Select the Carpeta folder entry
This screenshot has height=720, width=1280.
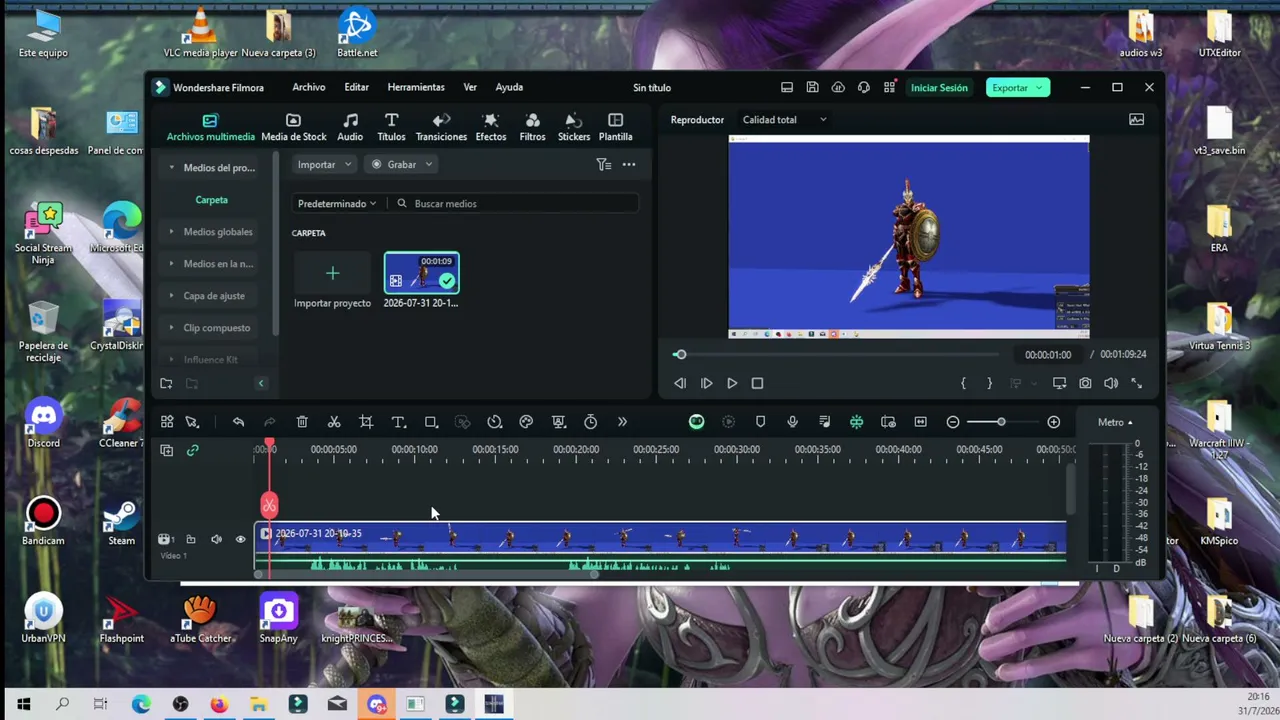[x=211, y=200]
